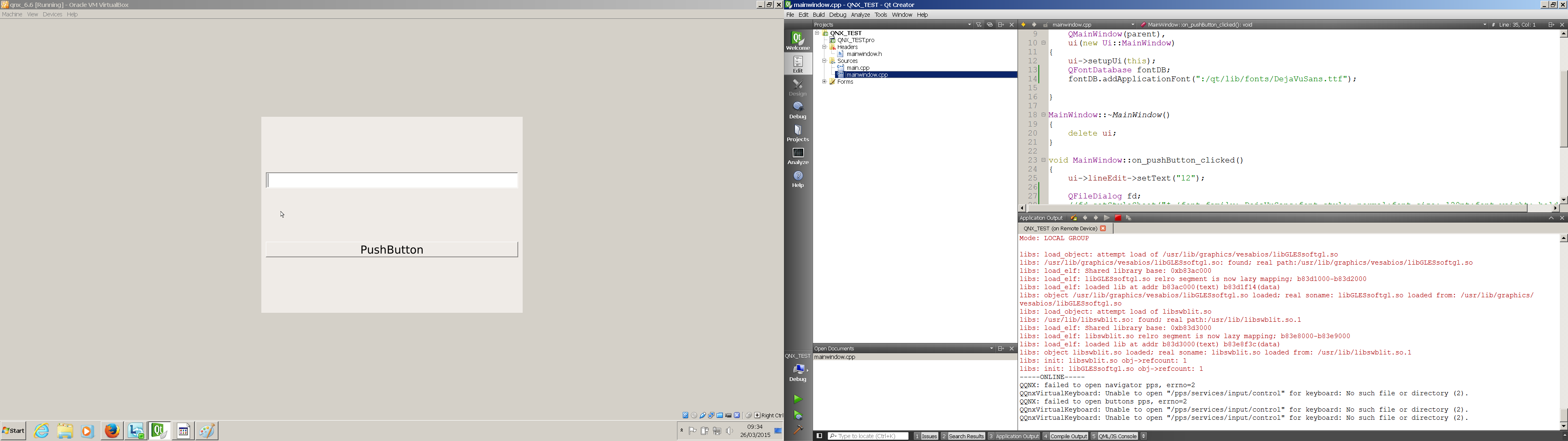
Task: Open the Issues output pane button
Action: [926, 436]
